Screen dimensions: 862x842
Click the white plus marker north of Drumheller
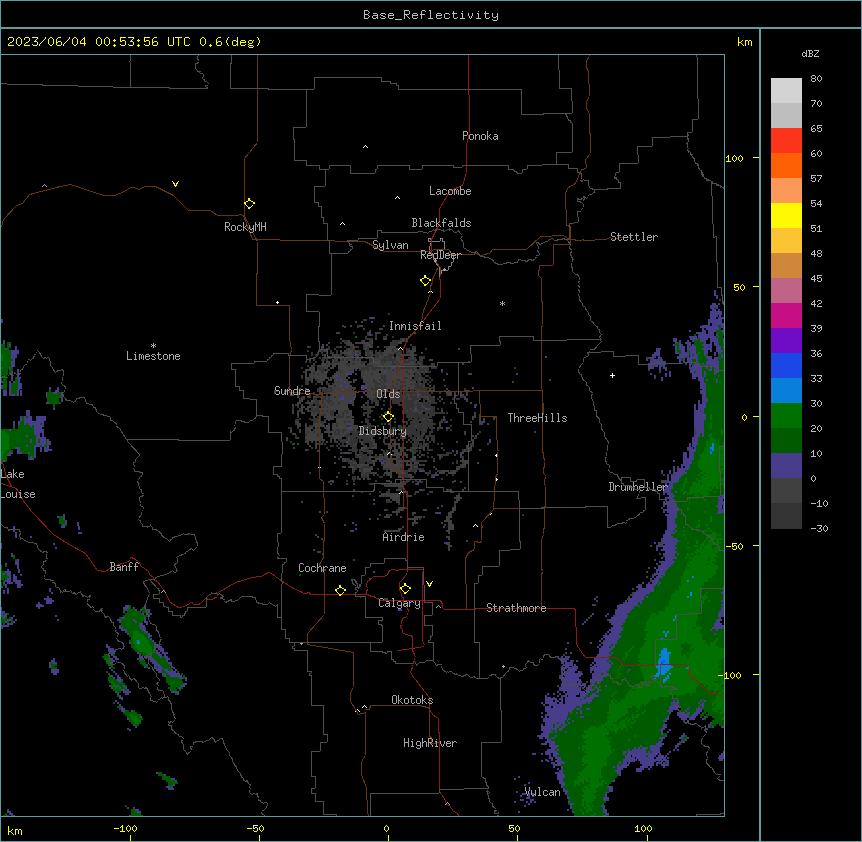point(612,375)
